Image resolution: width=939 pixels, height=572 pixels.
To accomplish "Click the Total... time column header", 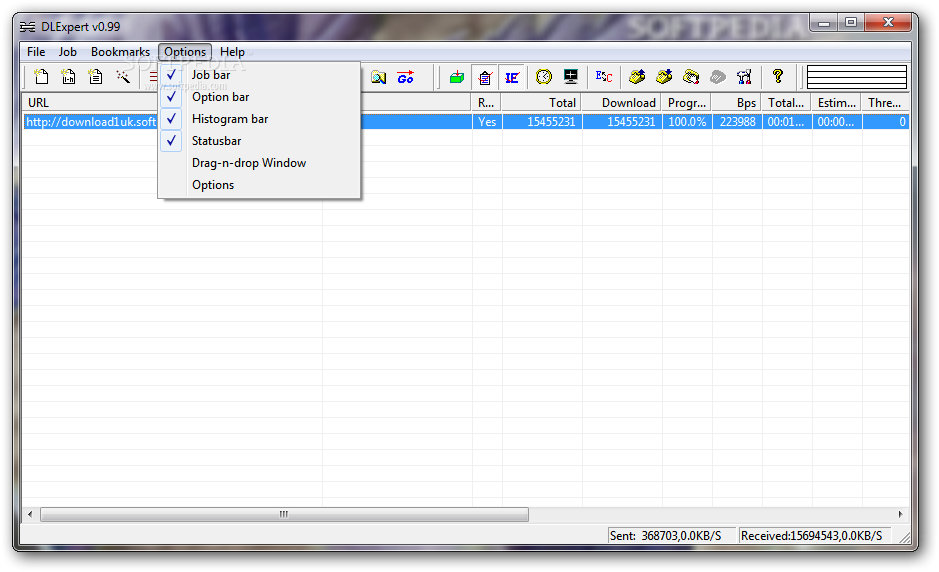I will (x=787, y=102).
